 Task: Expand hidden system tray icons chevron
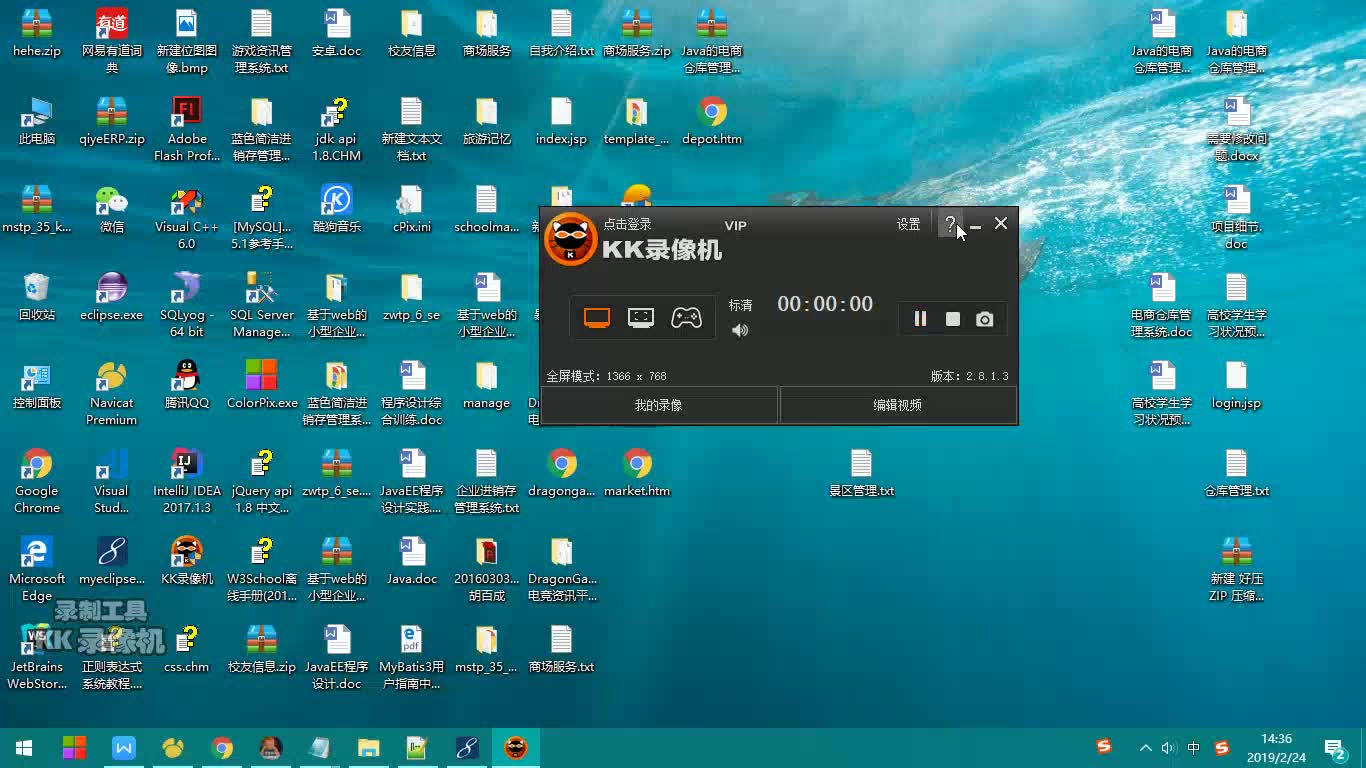(1145, 747)
